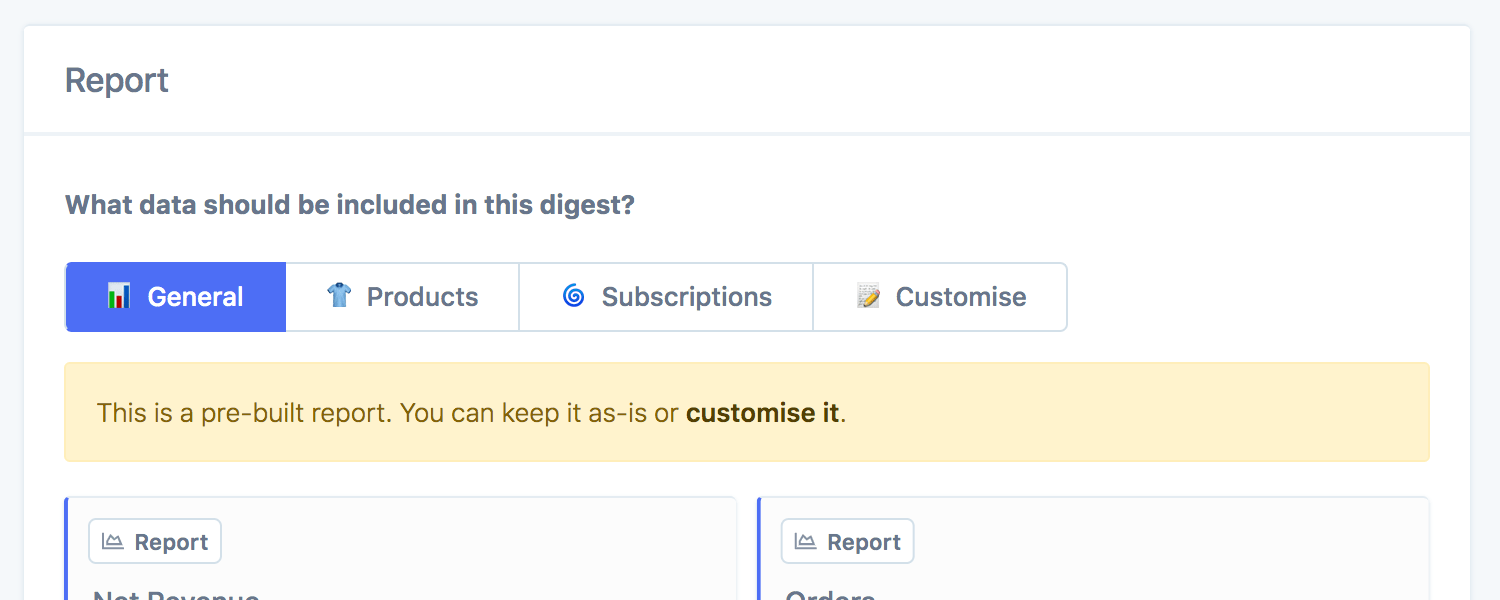Click the blue swirl icon beside Subscriptions
The height and width of the screenshot is (600, 1500).
click(x=573, y=296)
